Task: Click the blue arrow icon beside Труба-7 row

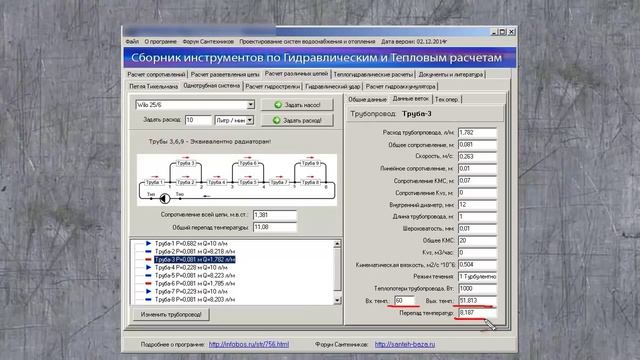Action: point(149,291)
